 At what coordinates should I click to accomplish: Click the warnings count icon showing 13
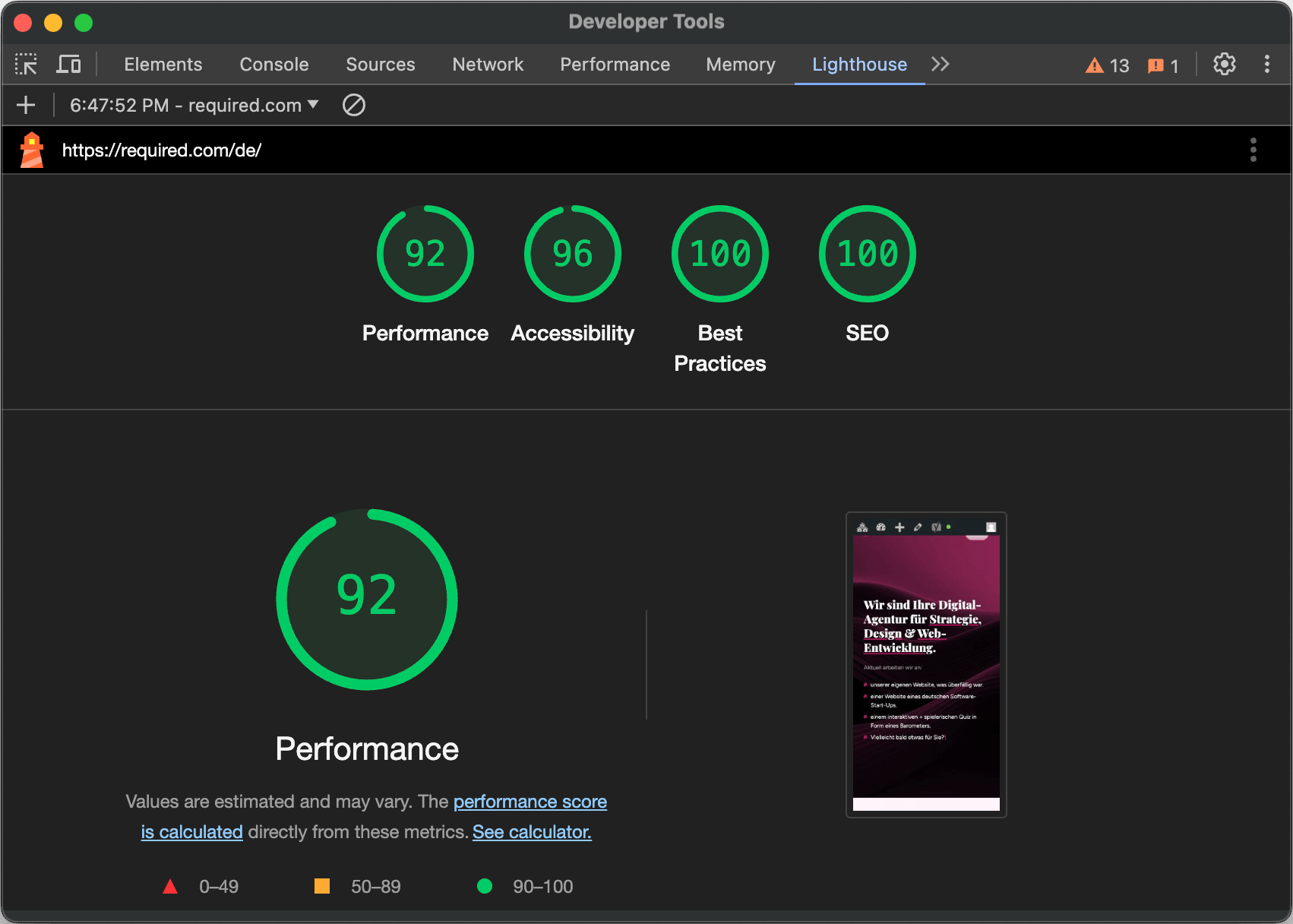click(x=1107, y=65)
